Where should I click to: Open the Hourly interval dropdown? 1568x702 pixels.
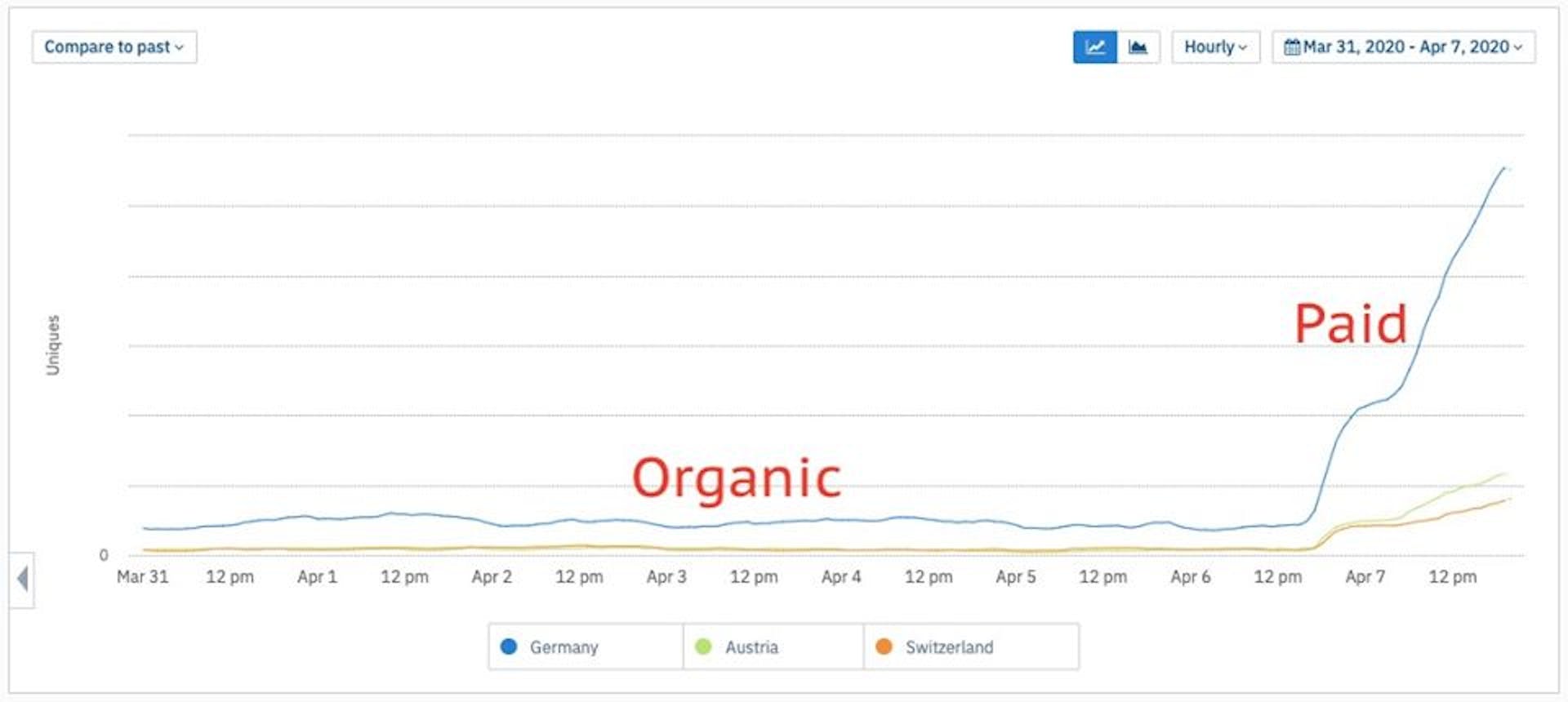click(1215, 47)
